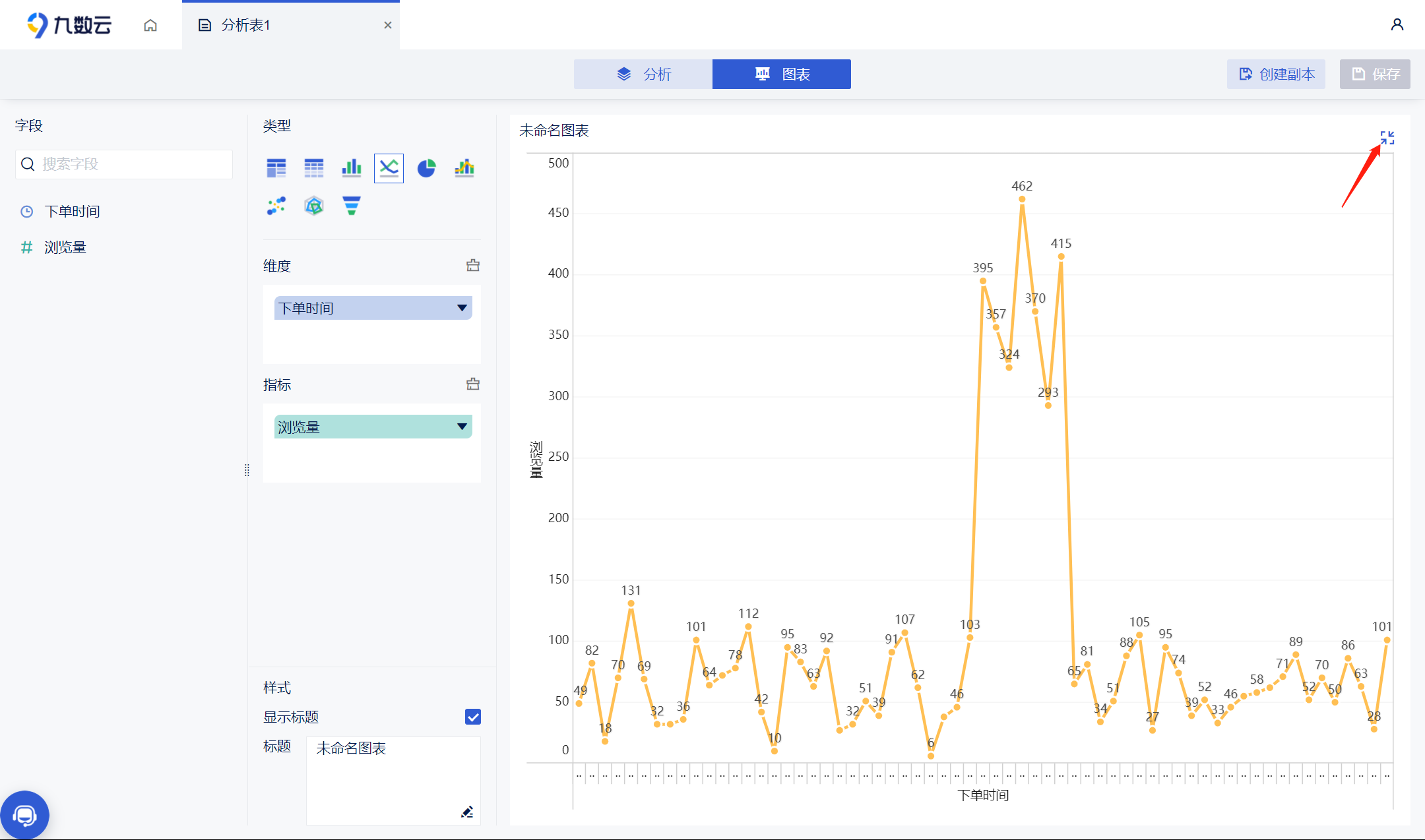
Task: Switch to the 图表 tab
Action: [x=782, y=74]
